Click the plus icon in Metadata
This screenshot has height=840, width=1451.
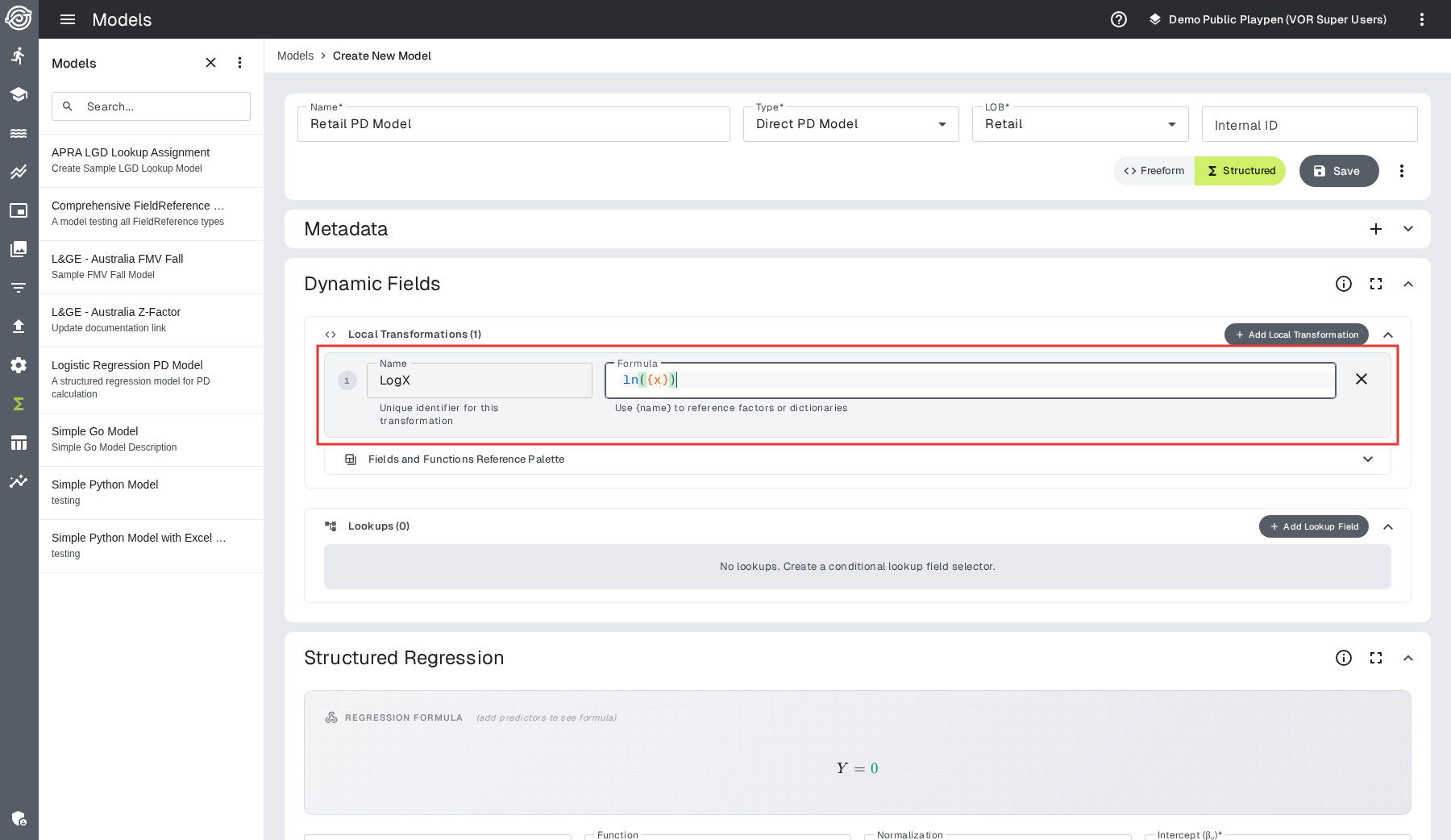click(x=1375, y=229)
